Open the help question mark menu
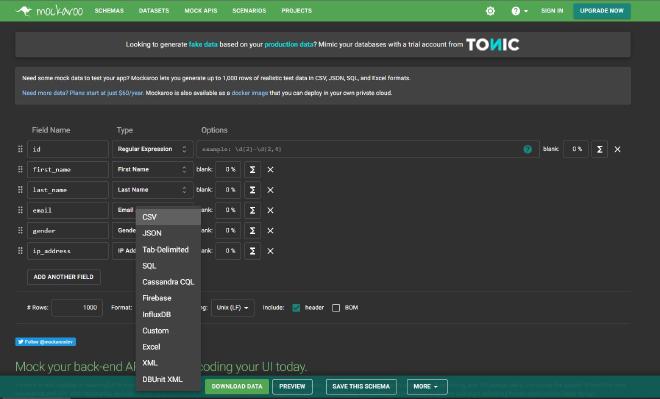This screenshot has width=660, height=399. click(x=519, y=11)
